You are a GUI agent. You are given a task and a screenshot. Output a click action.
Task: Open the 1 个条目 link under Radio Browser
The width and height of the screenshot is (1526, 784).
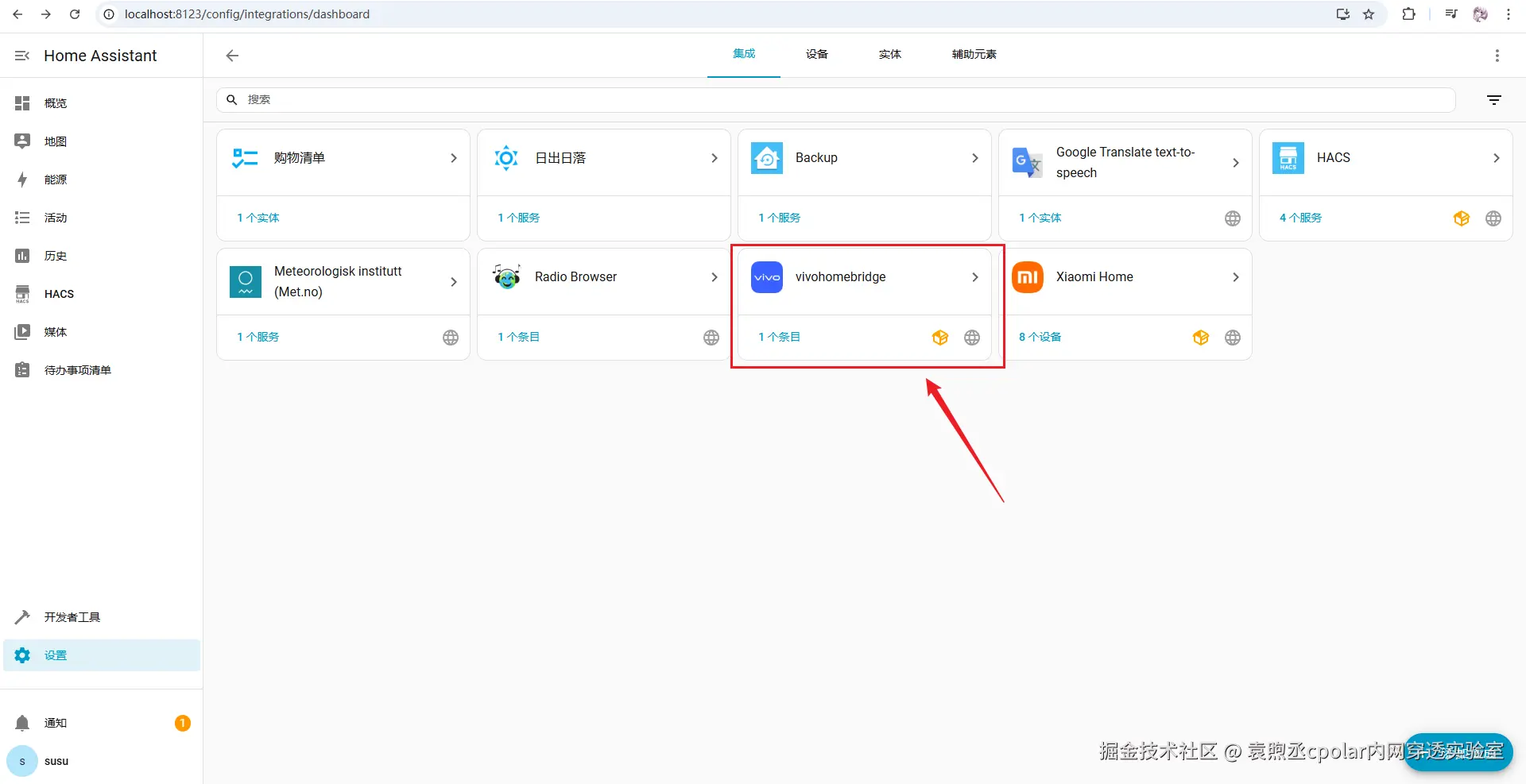coord(519,337)
